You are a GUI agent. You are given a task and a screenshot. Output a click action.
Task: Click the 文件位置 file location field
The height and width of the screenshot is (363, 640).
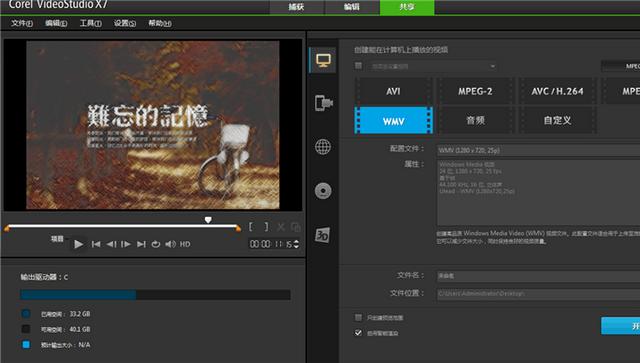coord(538,294)
